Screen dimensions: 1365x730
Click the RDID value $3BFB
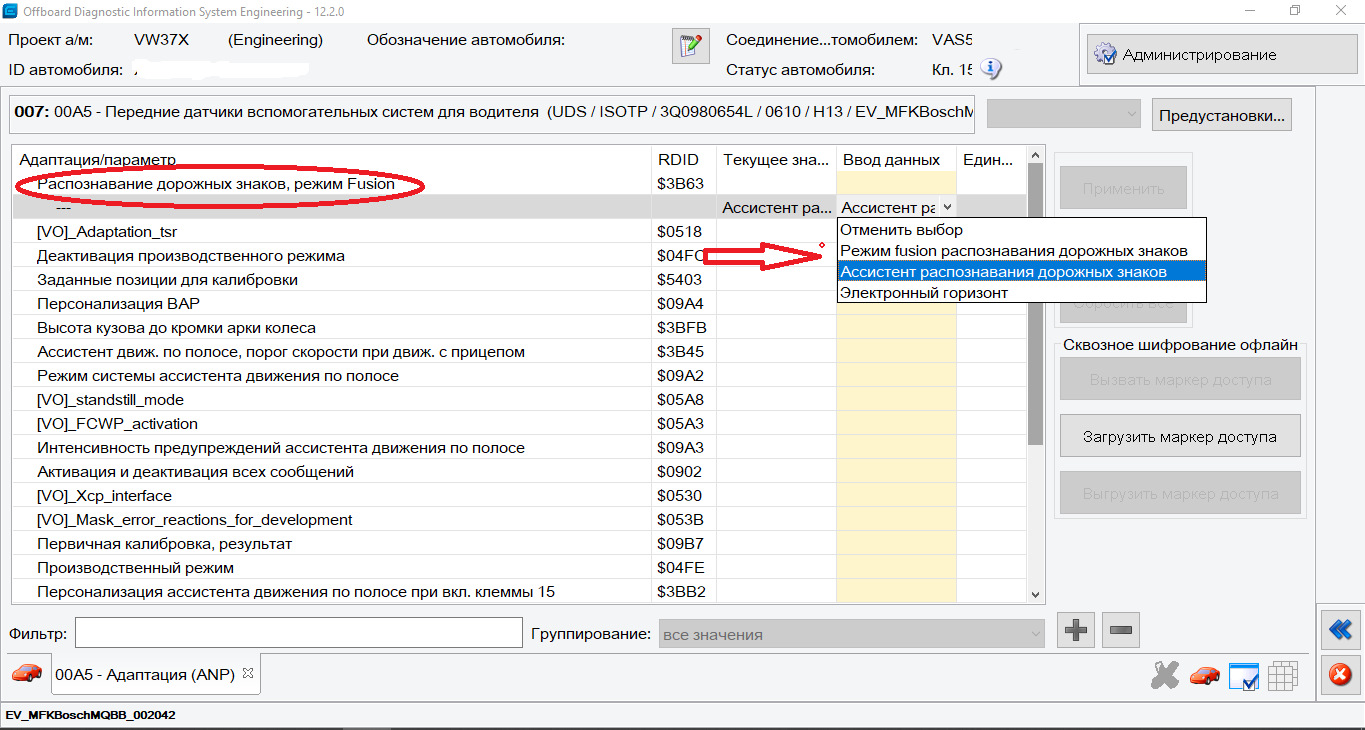click(682, 327)
